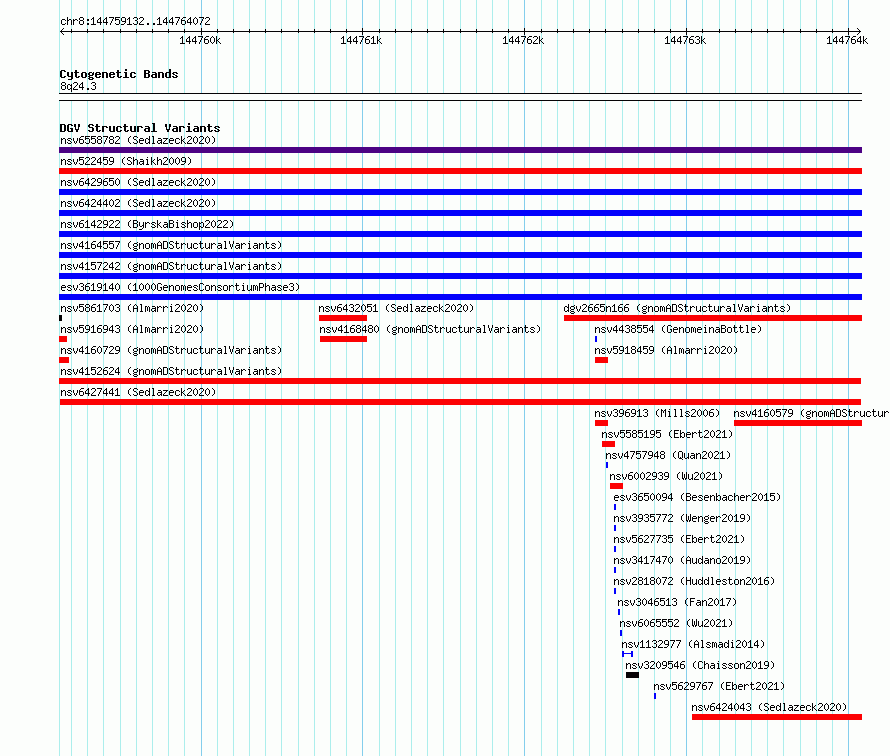Click the blue bar under esv3619140
This screenshot has height=756, width=890.
(x=460, y=297)
